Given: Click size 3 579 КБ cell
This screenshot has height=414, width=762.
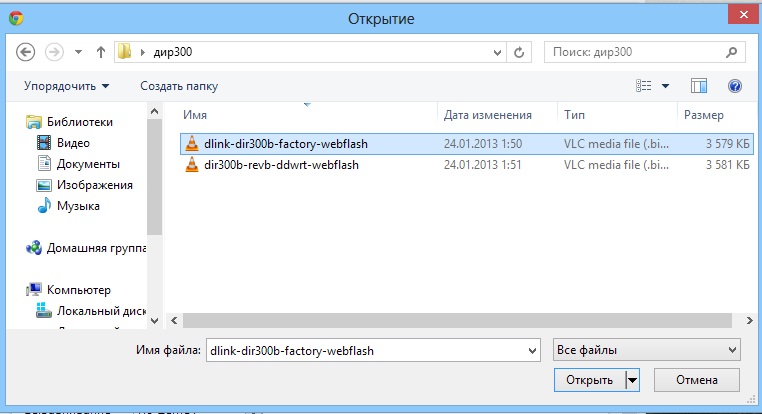Looking at the screenshot, I should point(727,144).
